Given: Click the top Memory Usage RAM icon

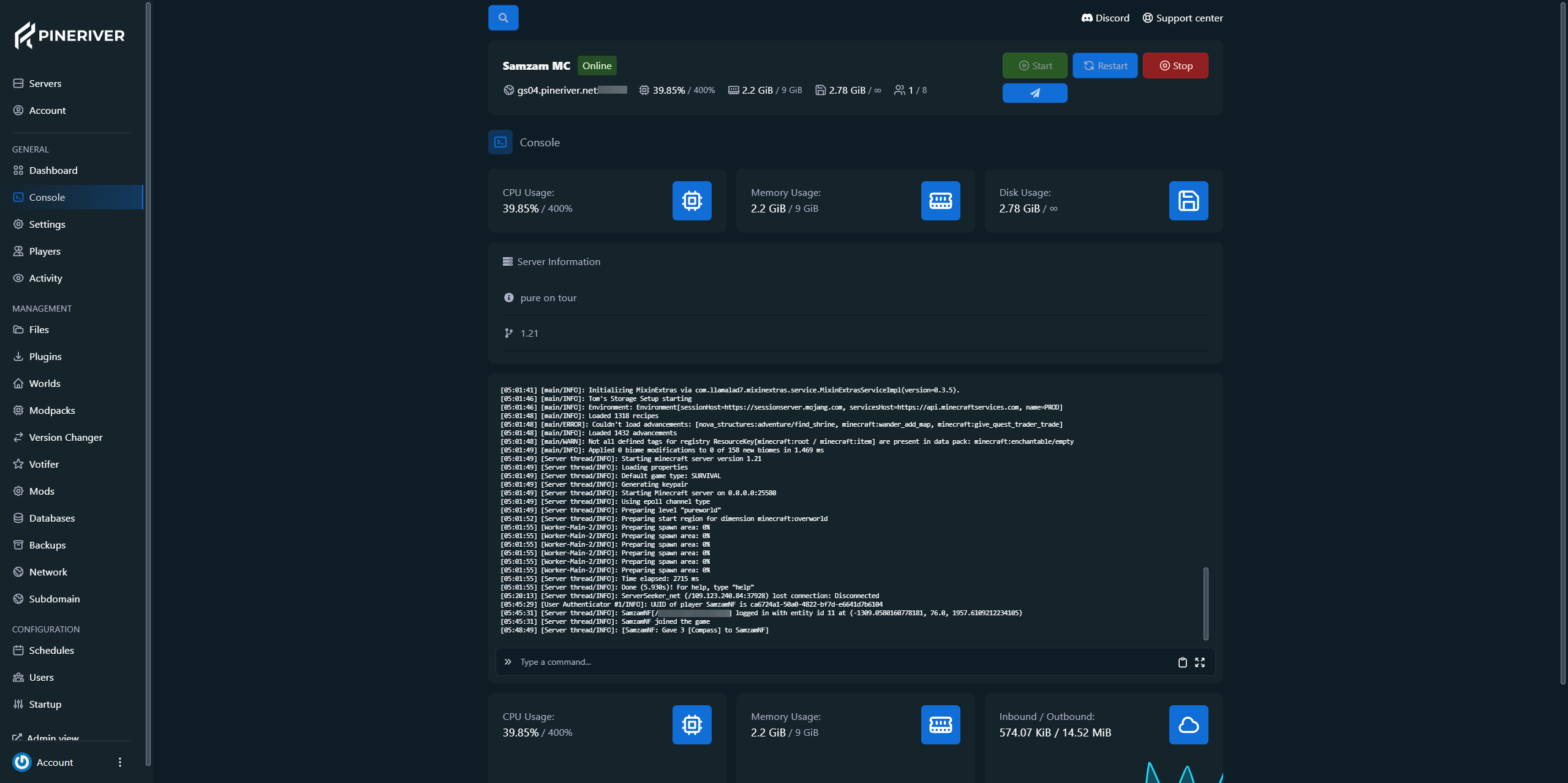Looking at the screenshot, I should tap(940, 201).
